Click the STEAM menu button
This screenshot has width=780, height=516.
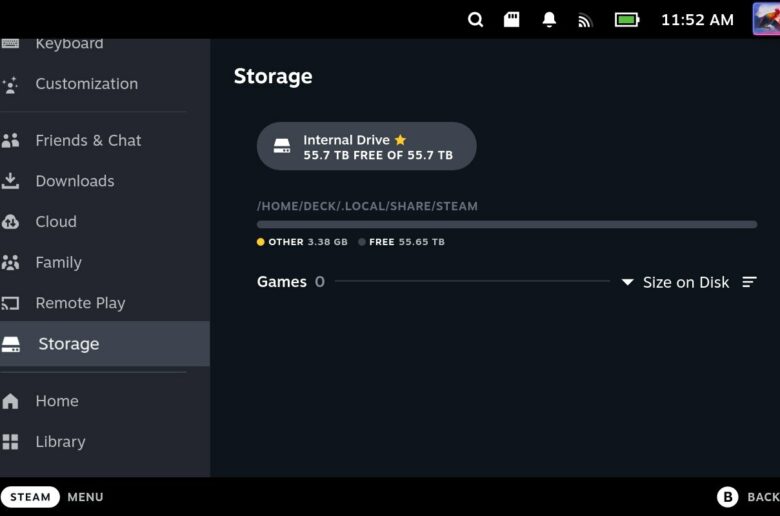[x=30, y=497]
